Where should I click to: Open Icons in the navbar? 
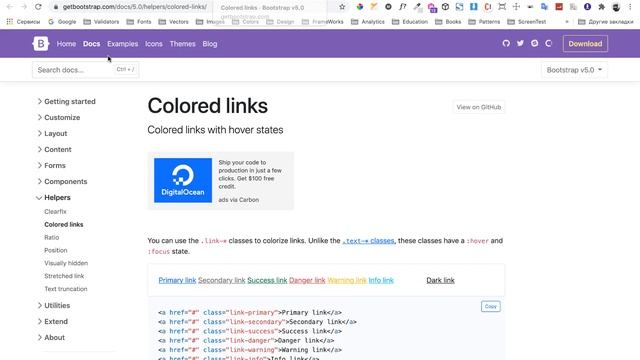coord(154,44)
